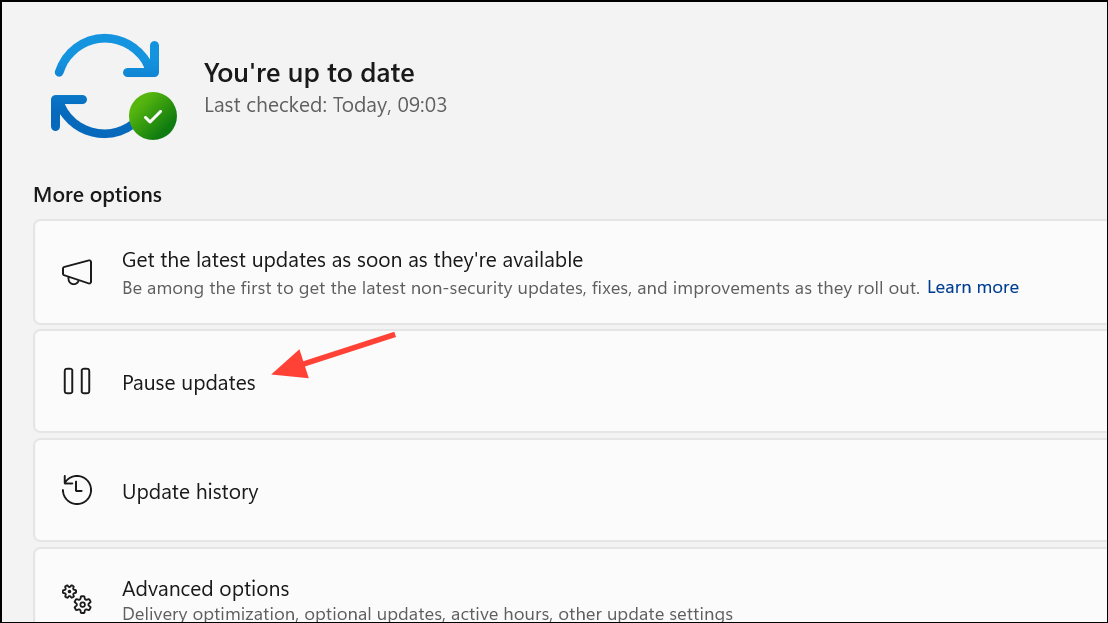Open the Learn more link
This screenshot has width=1108, height=623.
(x=972, y=287)
